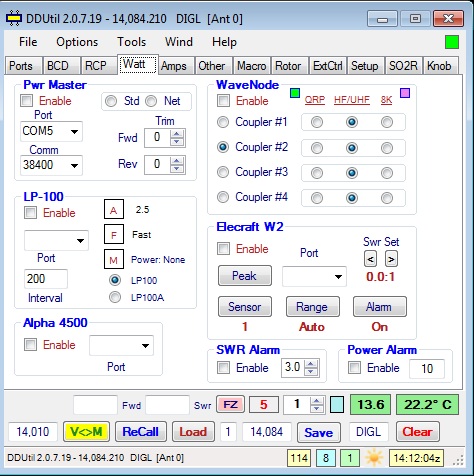This screenshot has height=476, width=474.
Task: Select the Std radio button
Action: (x=111, y=101)
